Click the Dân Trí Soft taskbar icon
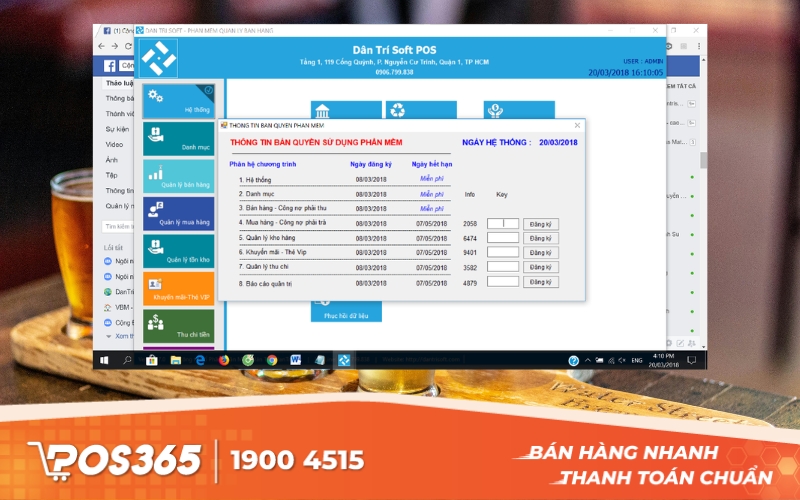Viewport: 800px width, 500px height. [344, 360]
